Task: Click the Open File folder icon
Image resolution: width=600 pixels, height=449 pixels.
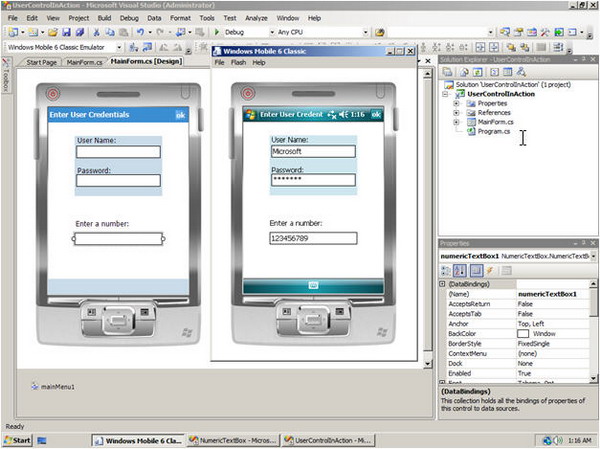Action: [x=53, y=32]
